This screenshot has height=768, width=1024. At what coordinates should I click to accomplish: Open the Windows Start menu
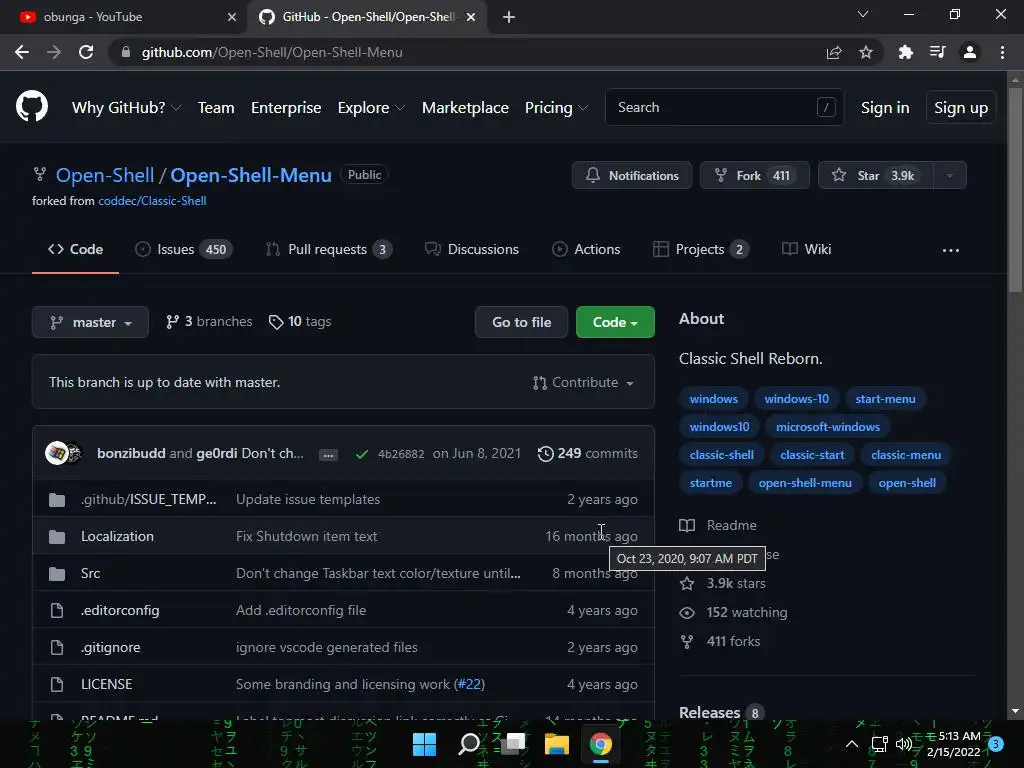[424, 744]
